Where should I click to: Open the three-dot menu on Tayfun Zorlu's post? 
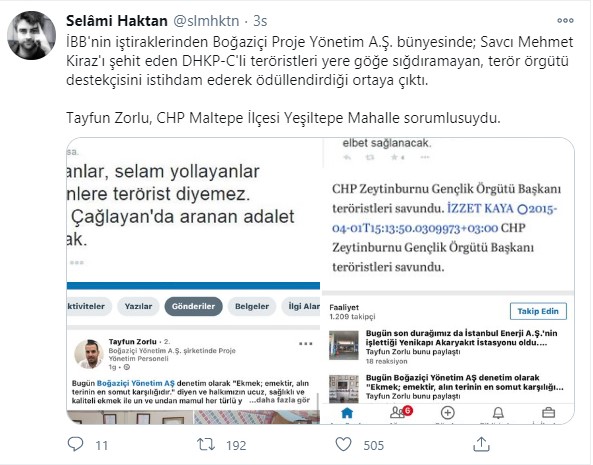coord(306,344)
